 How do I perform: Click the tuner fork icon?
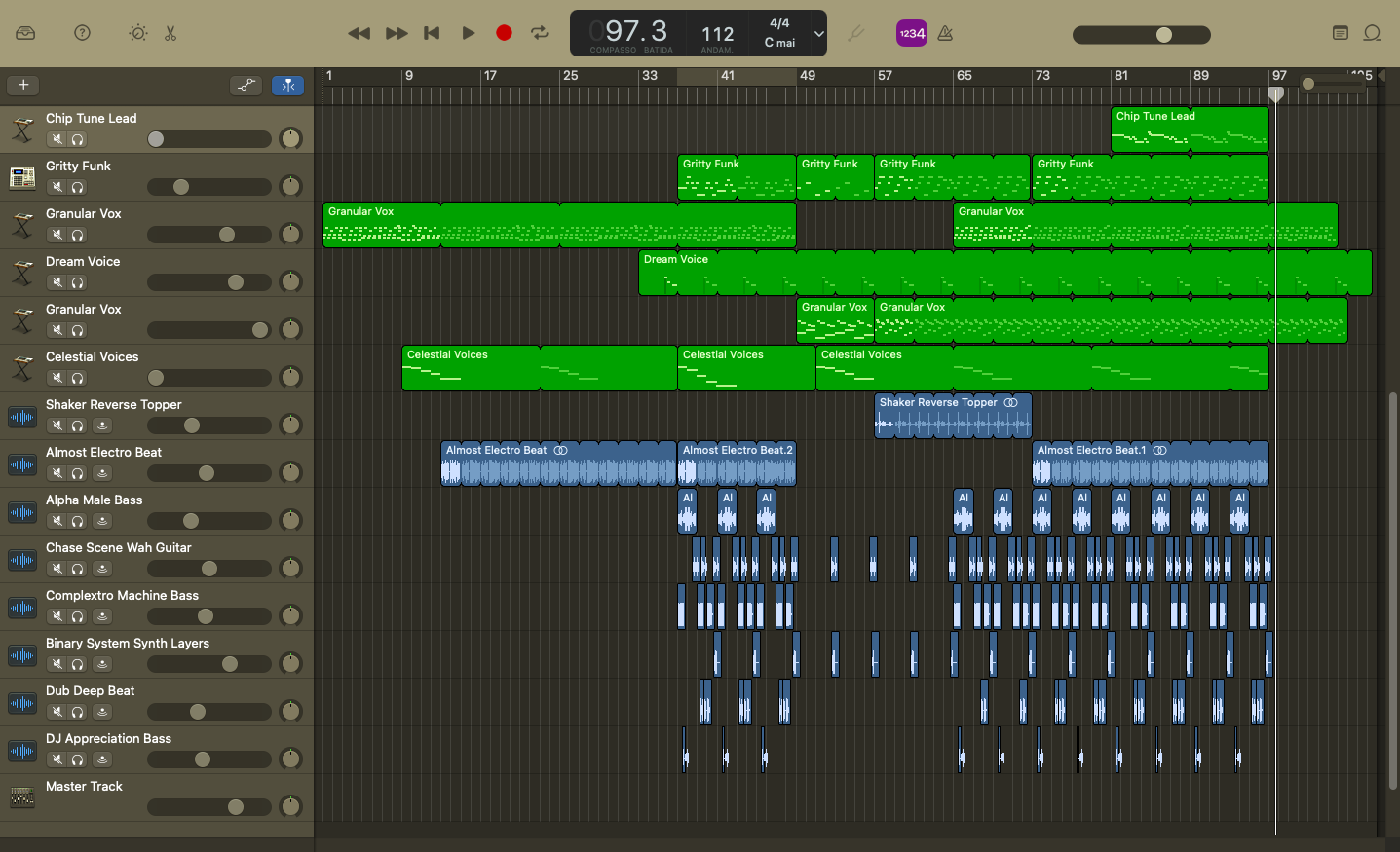[x=855, y=33]
